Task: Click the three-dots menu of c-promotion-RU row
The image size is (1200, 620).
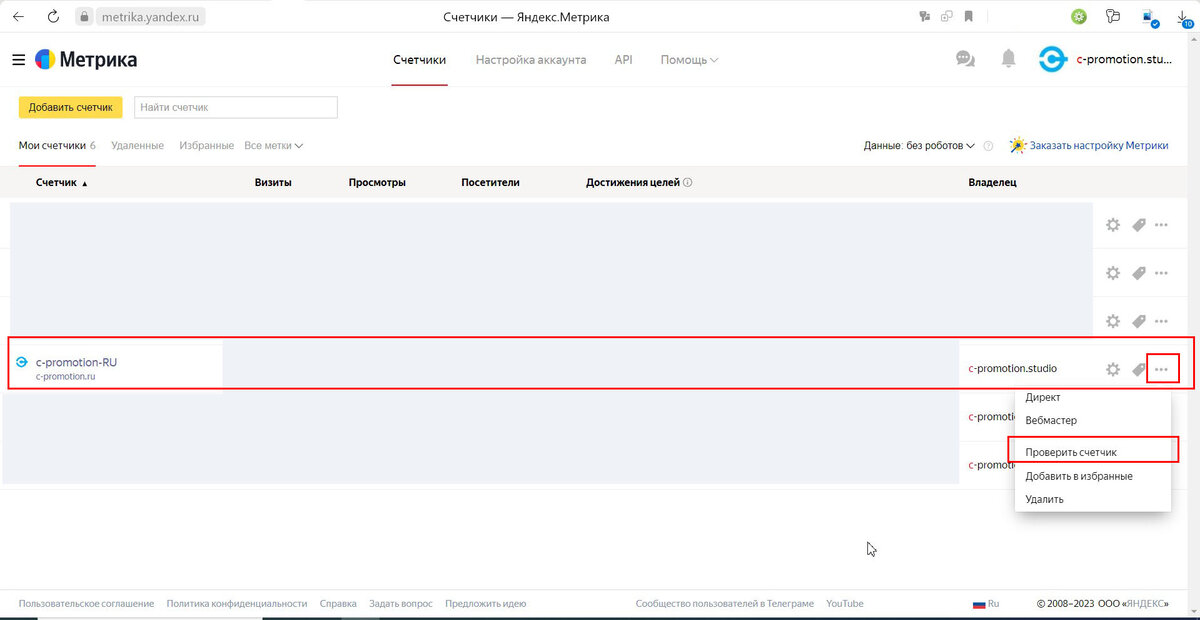Action: pyautogui.click(x=1162, y=369)
